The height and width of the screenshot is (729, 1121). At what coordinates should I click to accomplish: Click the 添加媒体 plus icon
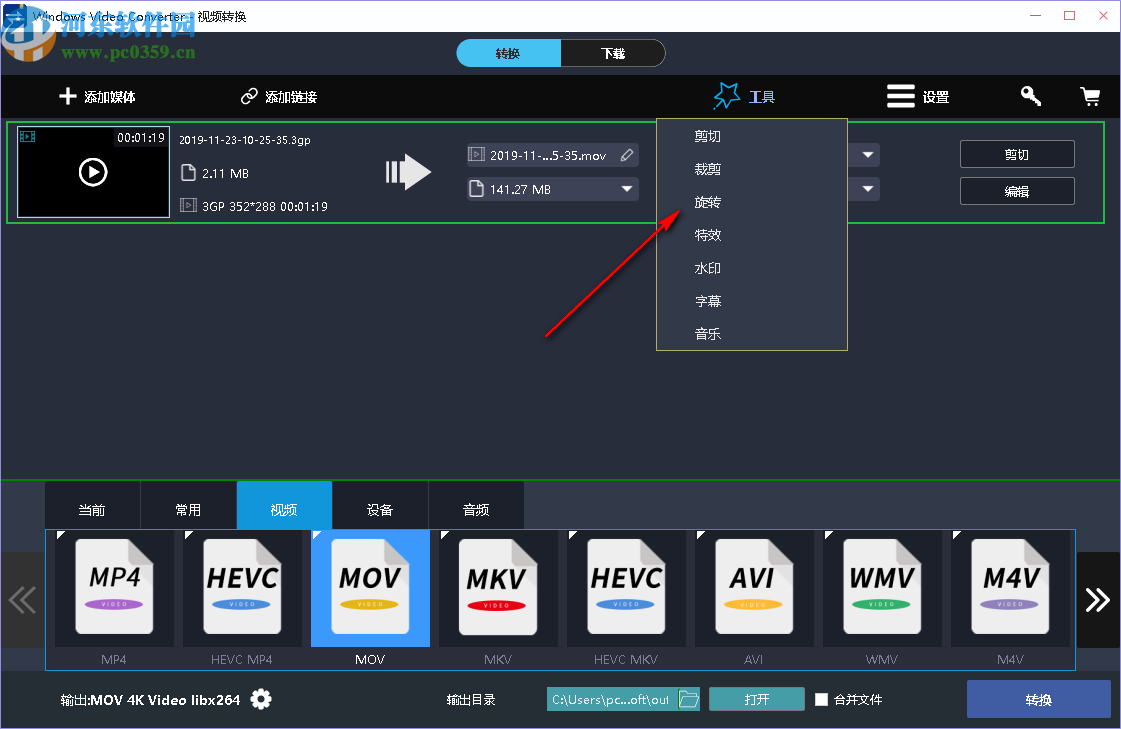67,96
